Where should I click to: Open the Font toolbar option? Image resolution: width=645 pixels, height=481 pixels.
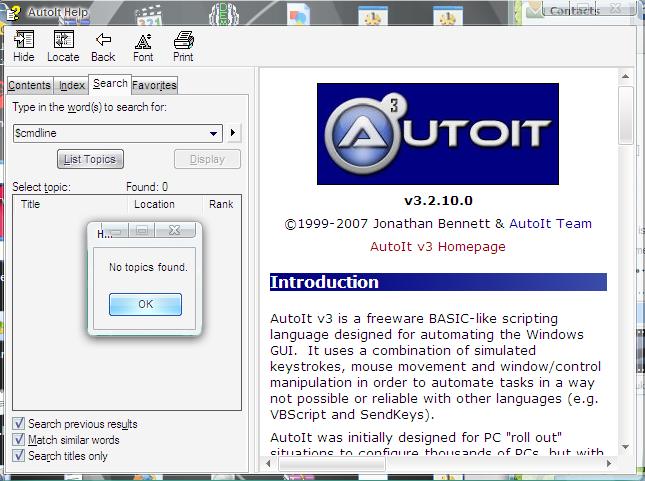click(x=143, y=46)
